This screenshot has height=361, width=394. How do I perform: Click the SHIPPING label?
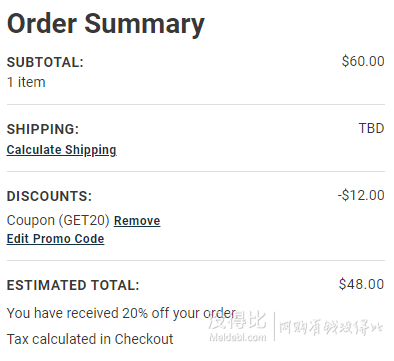tap(43, 129)
